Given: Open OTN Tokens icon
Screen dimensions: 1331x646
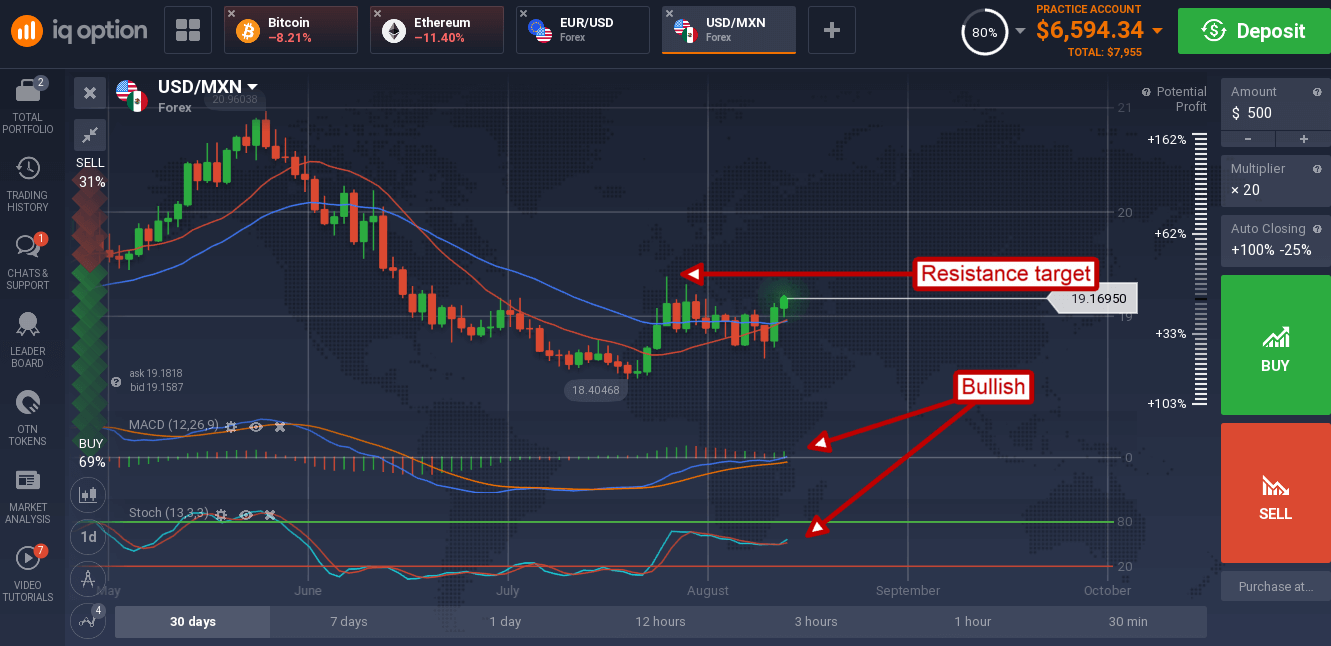Looking at the screenshot, I should pos(27,402).
